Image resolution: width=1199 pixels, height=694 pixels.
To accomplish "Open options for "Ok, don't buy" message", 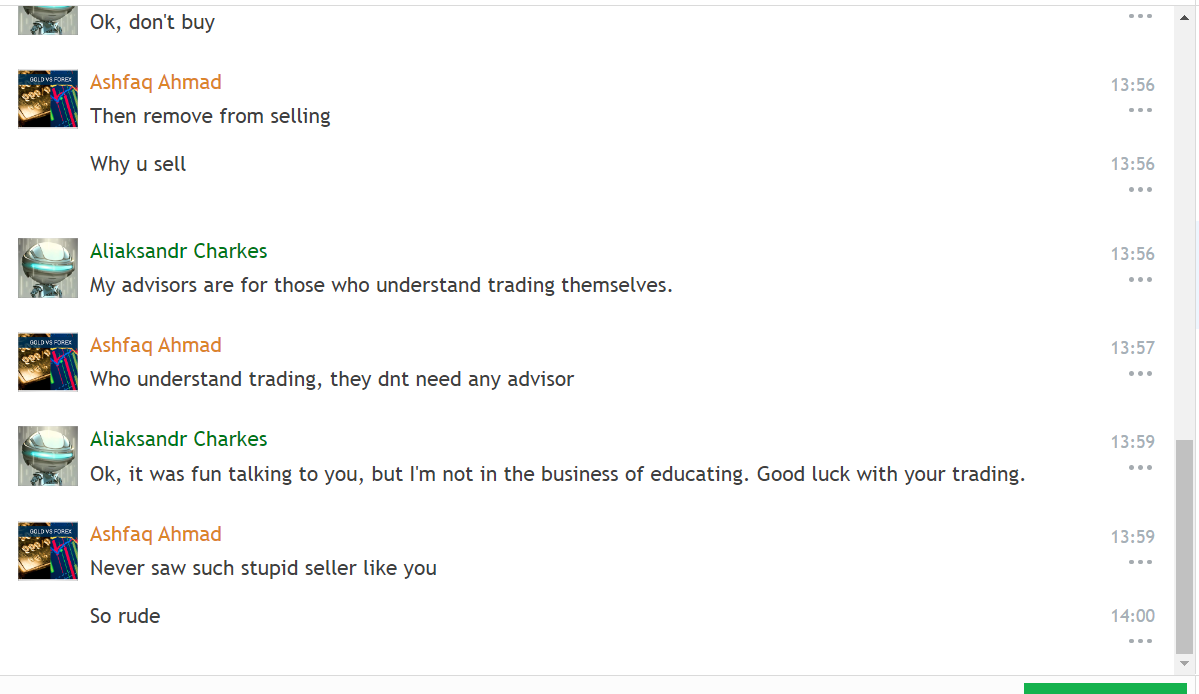I will pos(1140,16).
